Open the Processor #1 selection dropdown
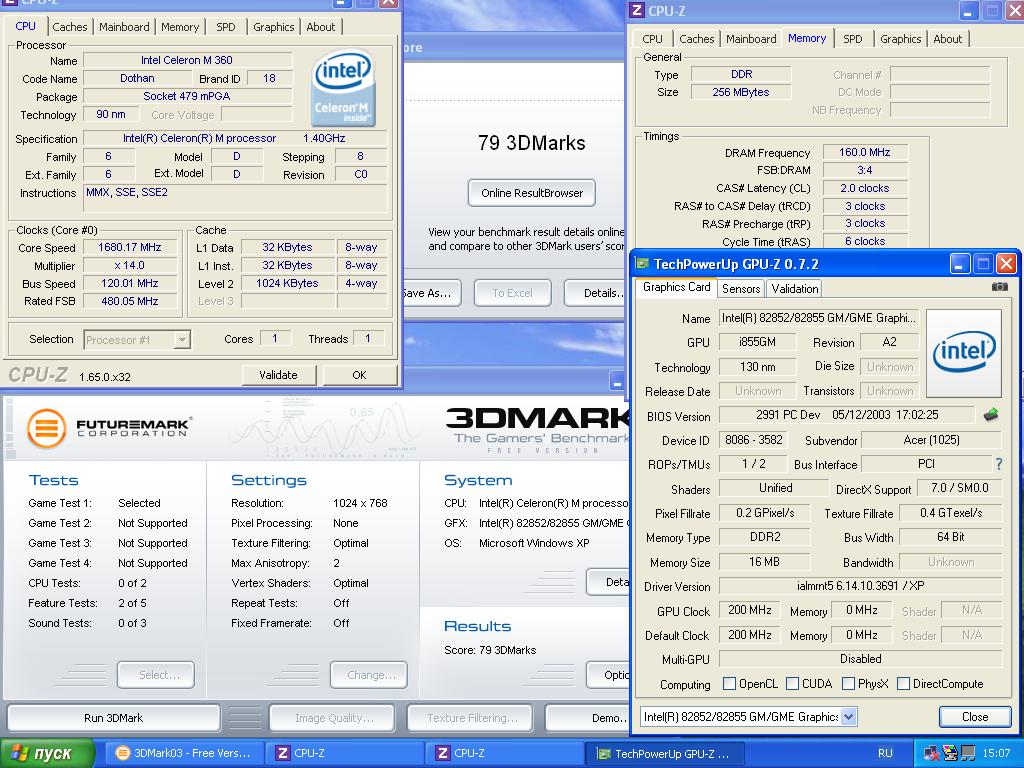This screenshot has width=1024, height=768. point(182,340)
